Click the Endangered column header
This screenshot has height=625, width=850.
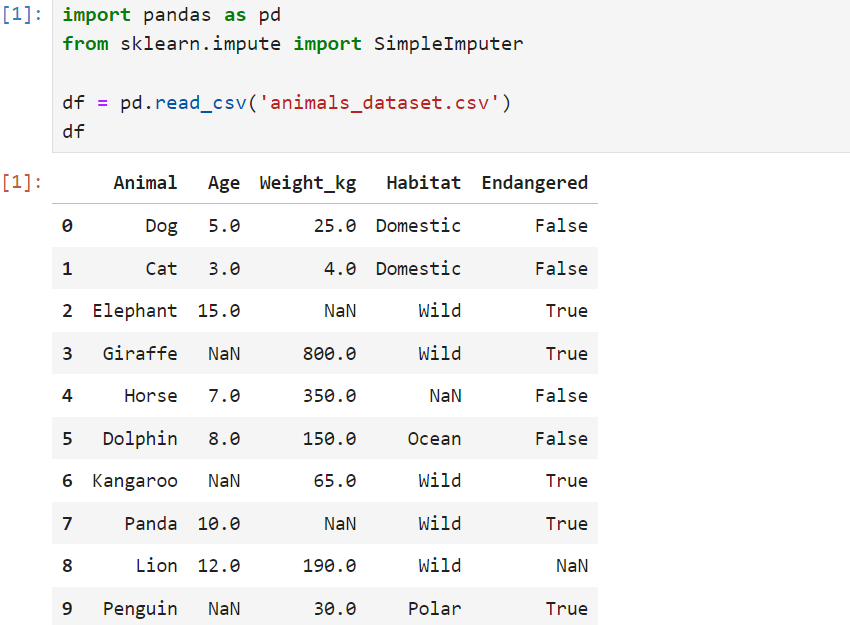click(x=534, y=183)
